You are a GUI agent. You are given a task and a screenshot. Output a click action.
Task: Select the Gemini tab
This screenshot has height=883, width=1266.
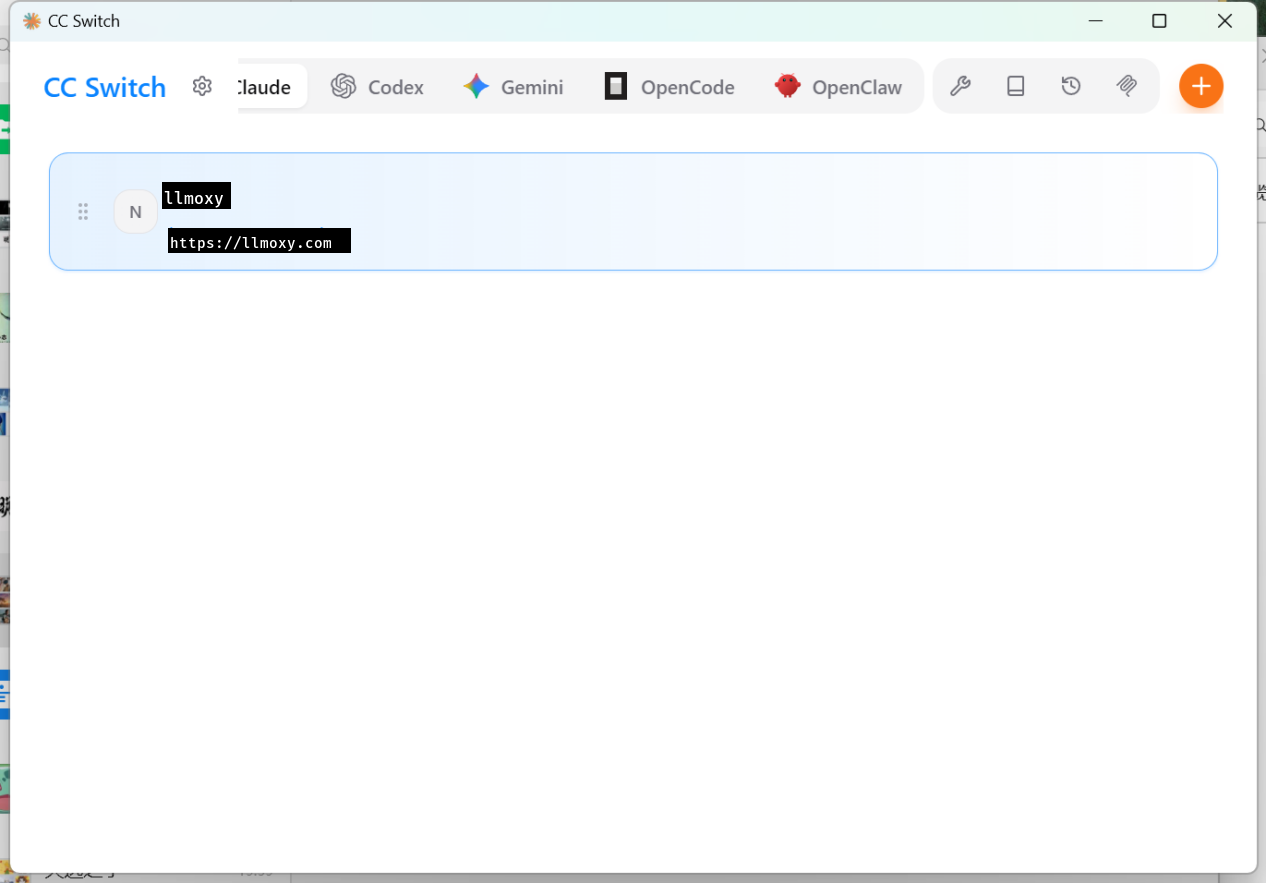coord(514,87)
